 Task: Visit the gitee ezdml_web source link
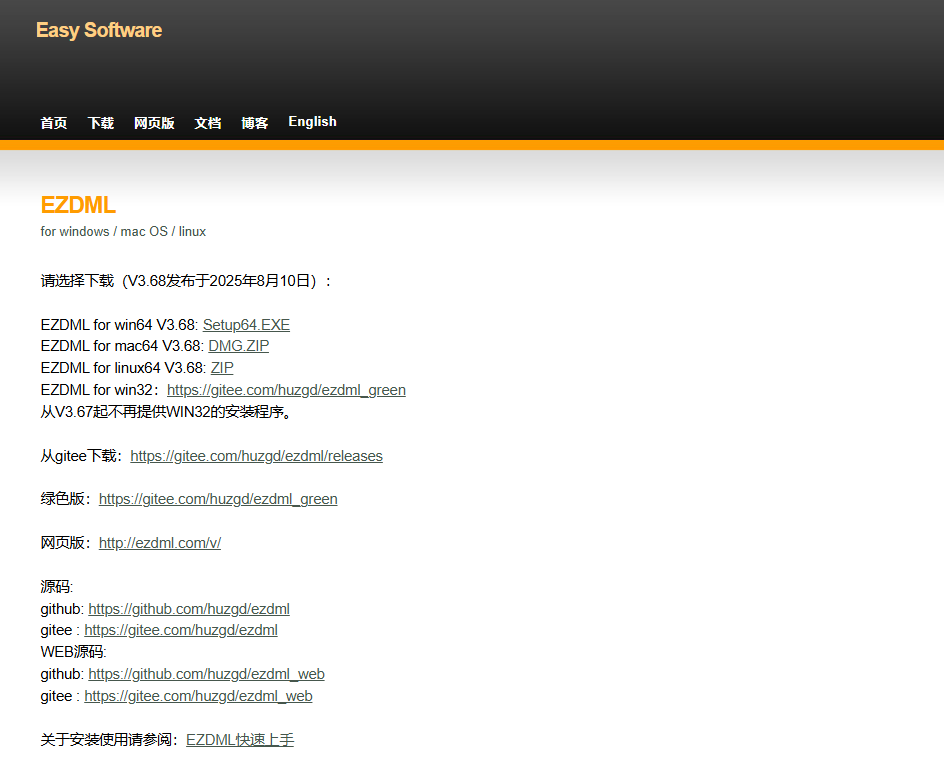198,696
